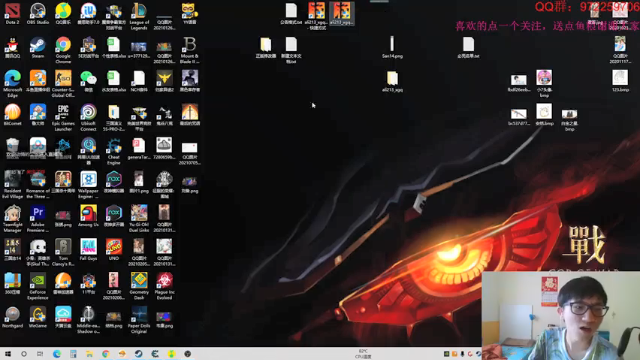Click the Windows Start button
The image size is (640, 360).
point(8,353)
